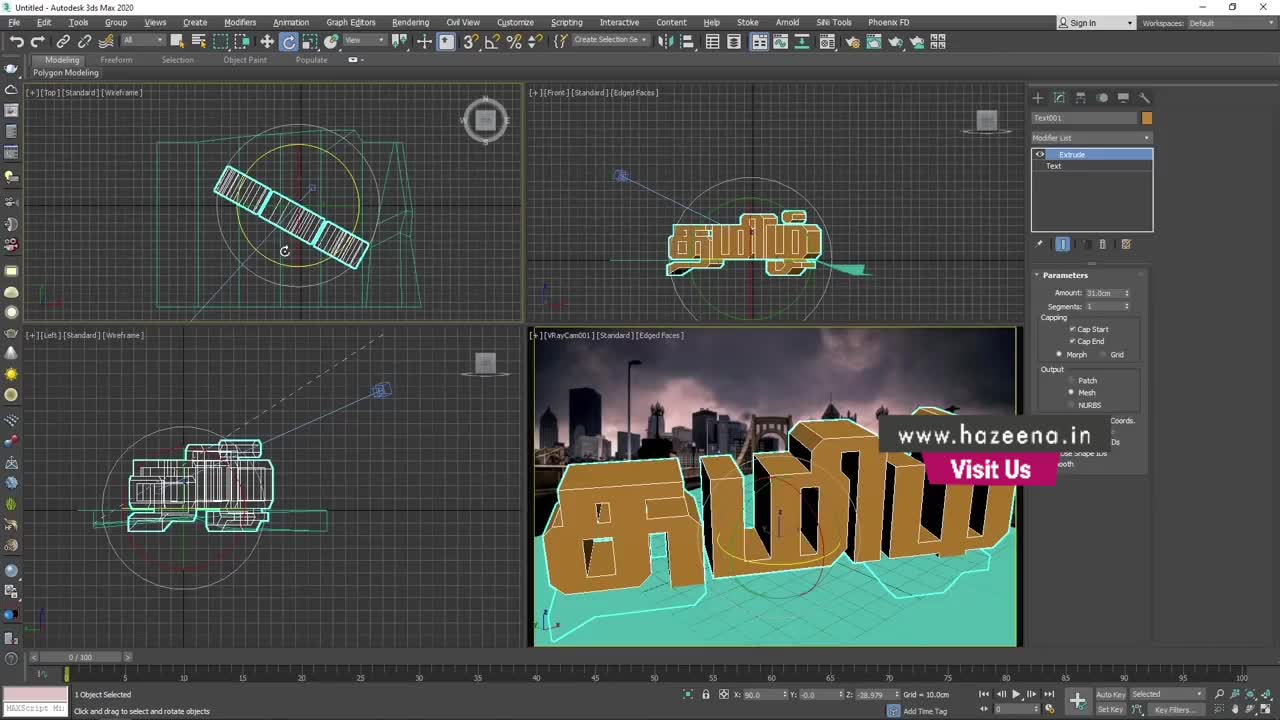The image size is (1280, 720).
Task: Toggle the Angle Snap button
Action: pyautogui.click(x=492, y=41)
